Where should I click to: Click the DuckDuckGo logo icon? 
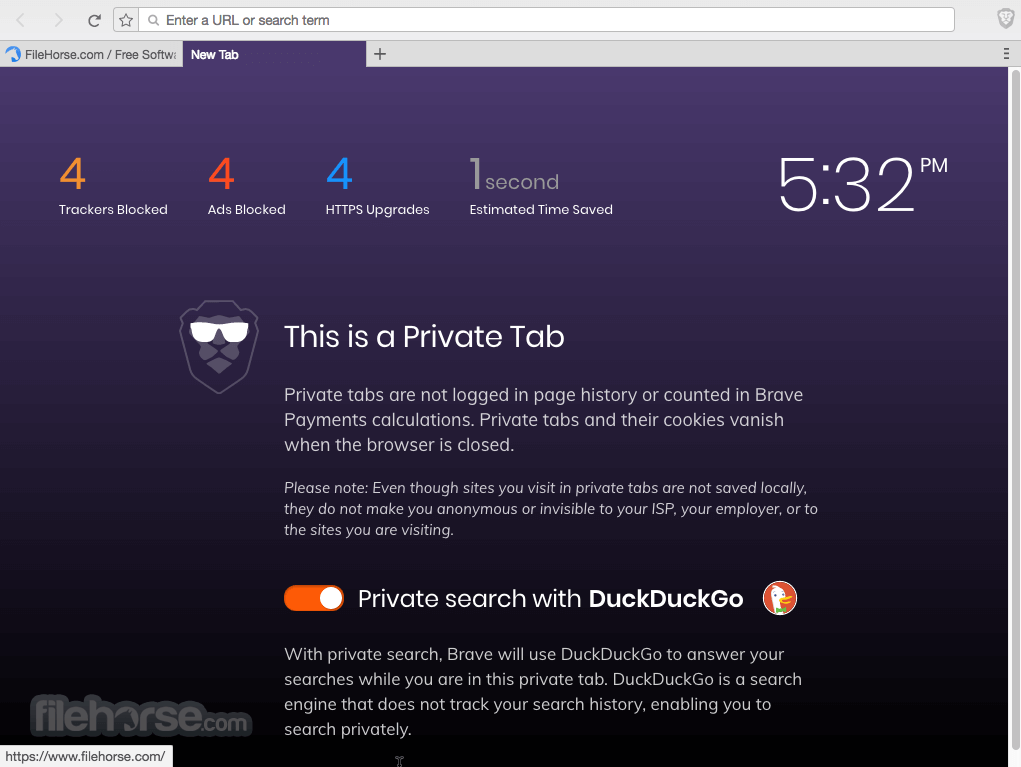(779, 598)
